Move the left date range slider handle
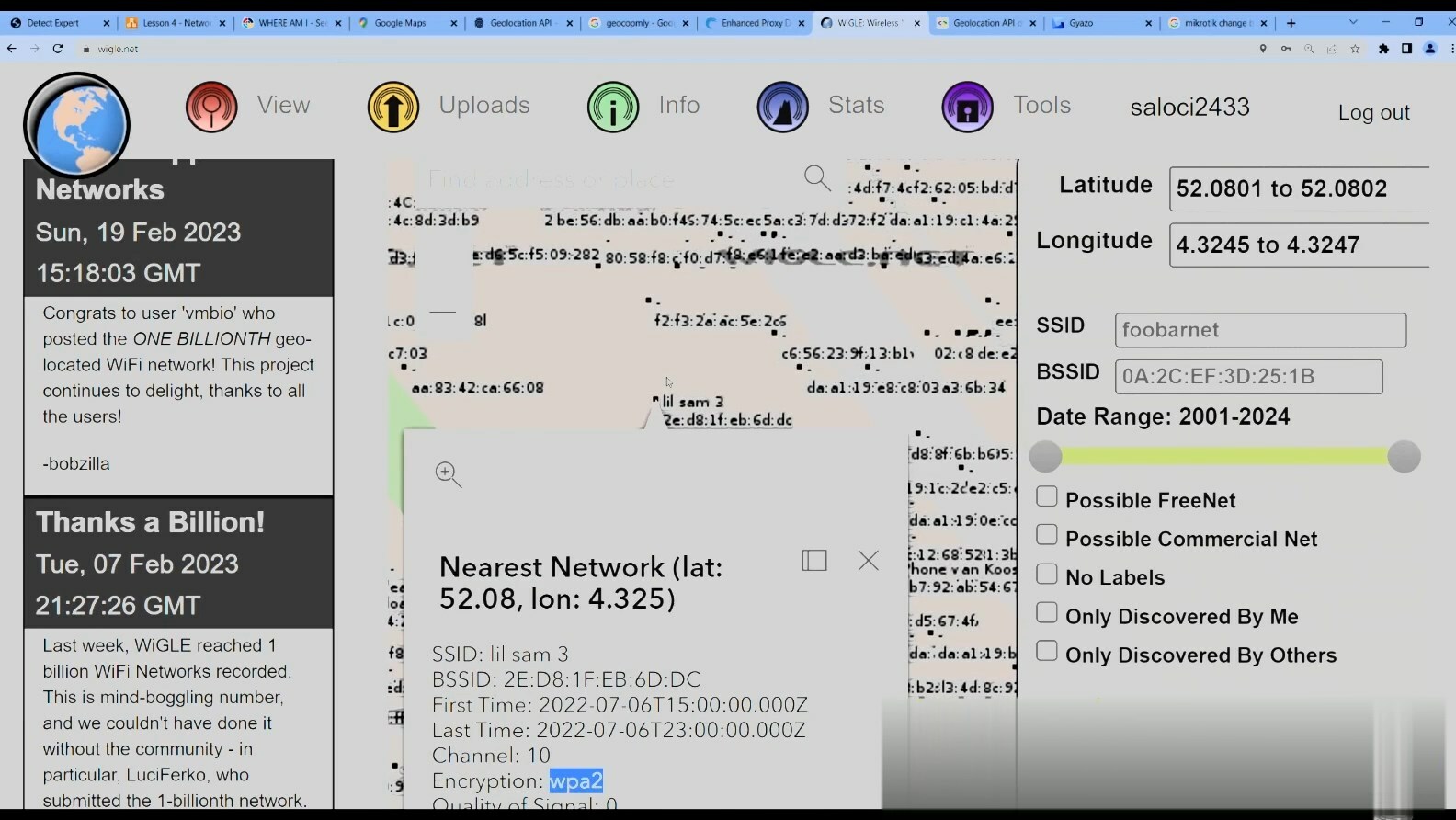The width and height of the screenshot is (1456, 820). [1045, 457]
